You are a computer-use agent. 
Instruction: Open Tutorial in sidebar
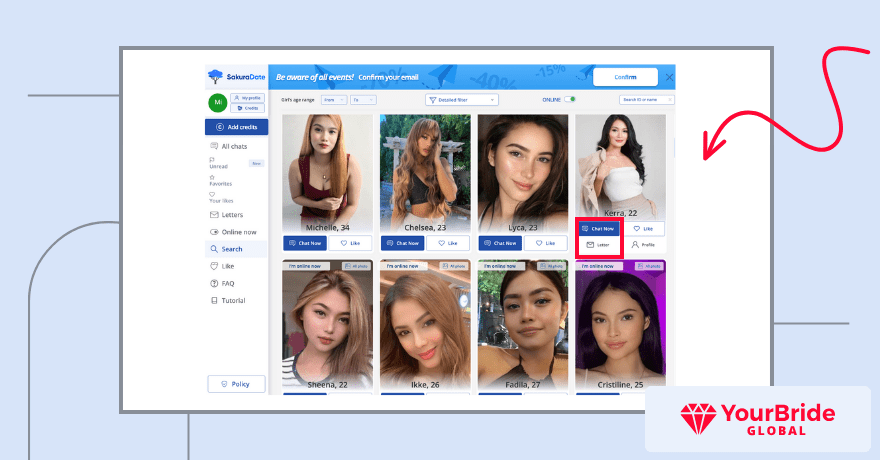(x=228, y=300)
